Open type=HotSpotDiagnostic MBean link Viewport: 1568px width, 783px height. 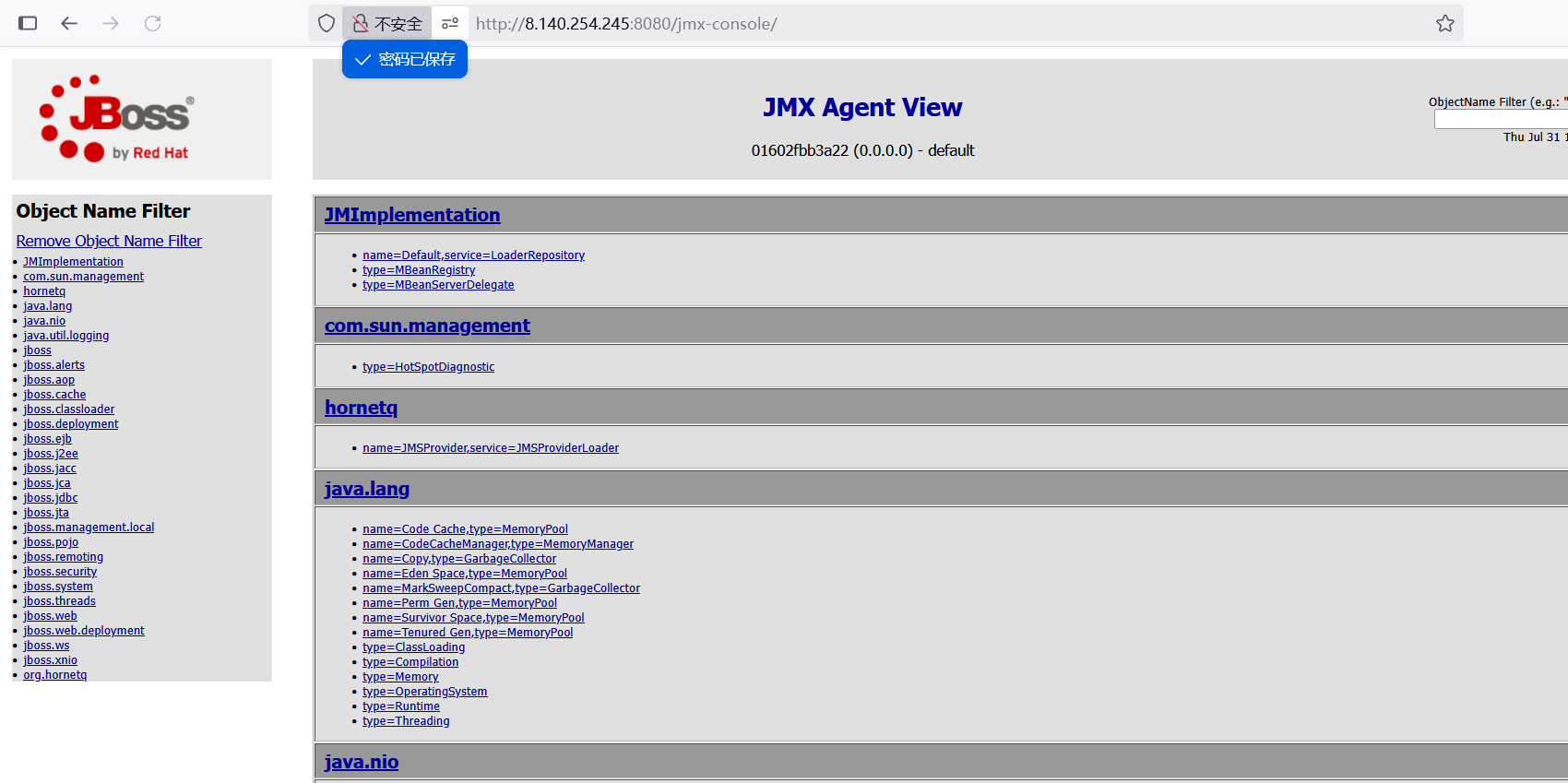point(428,367)
